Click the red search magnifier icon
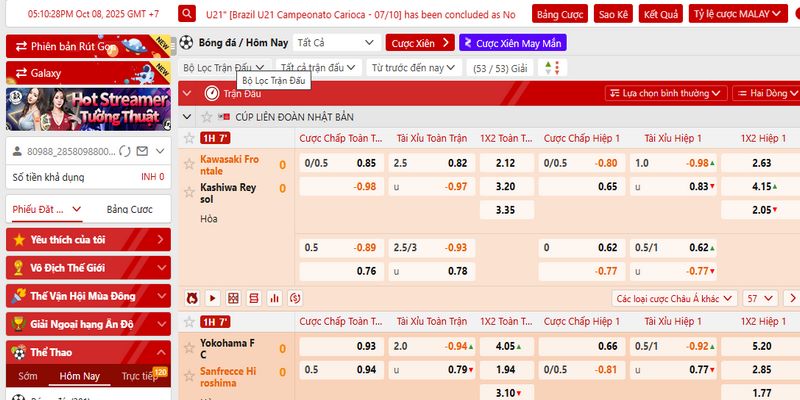This screenshot has height=400, width=800. click(187, 15)
